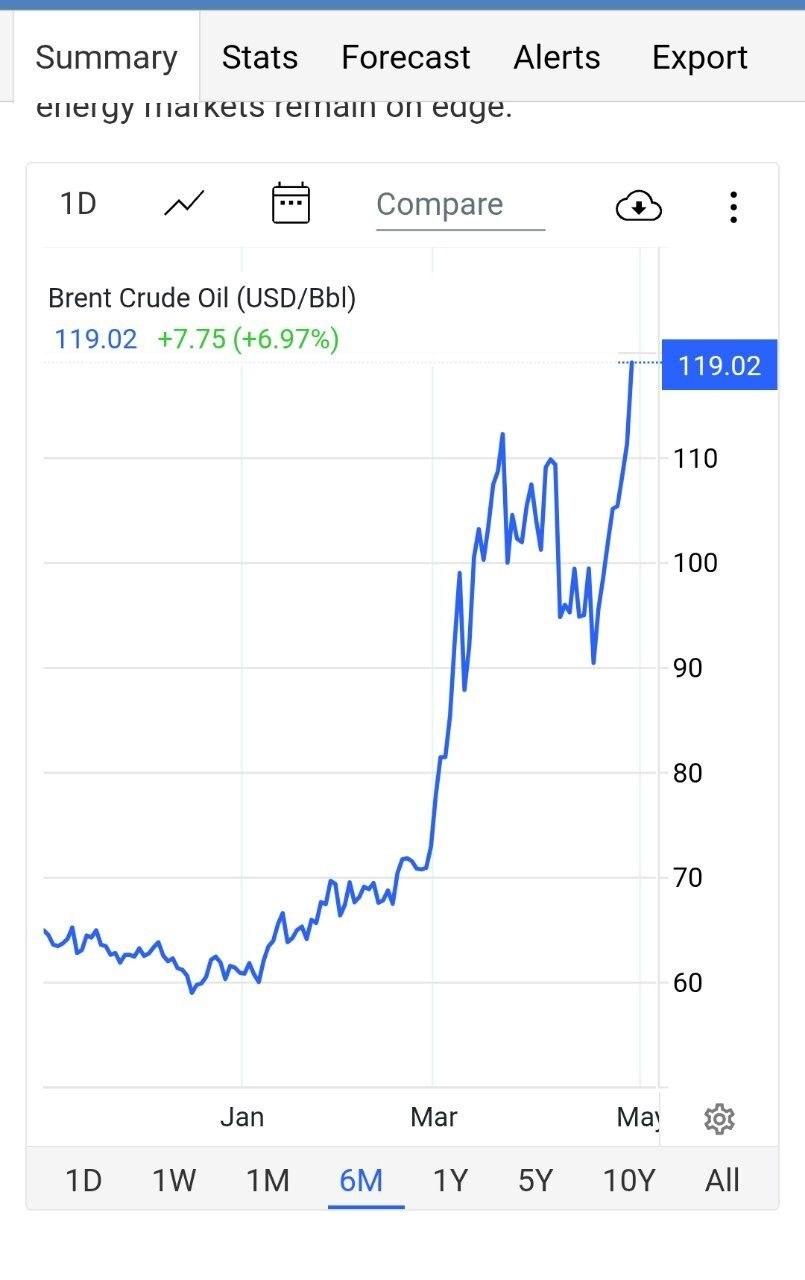This screenshot has height=1280, width=805.
Task: Select the 1D time range
Action: click(84, 1181)
